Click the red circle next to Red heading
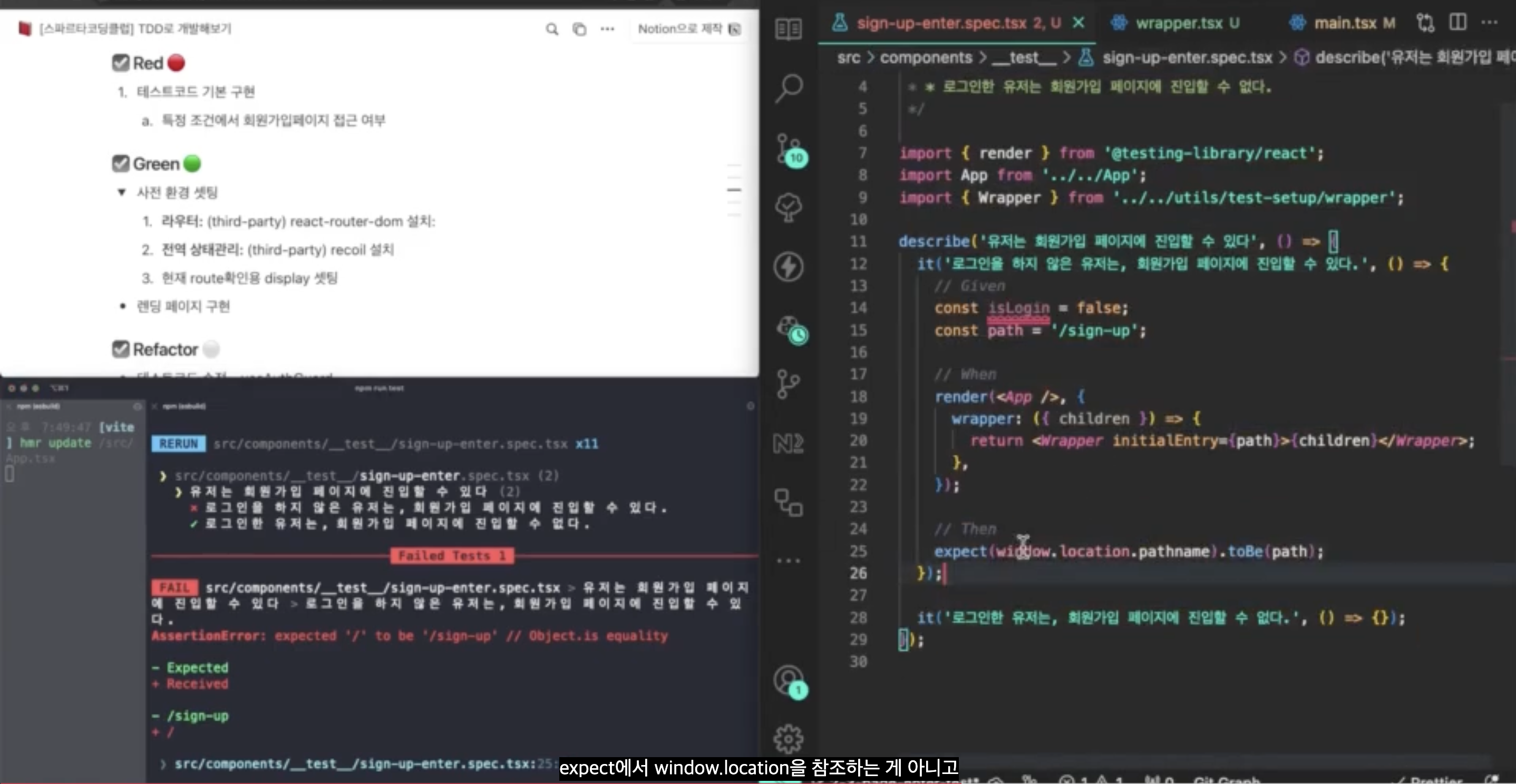Viewport: 1516px width, 784px height. pos(176,62)
